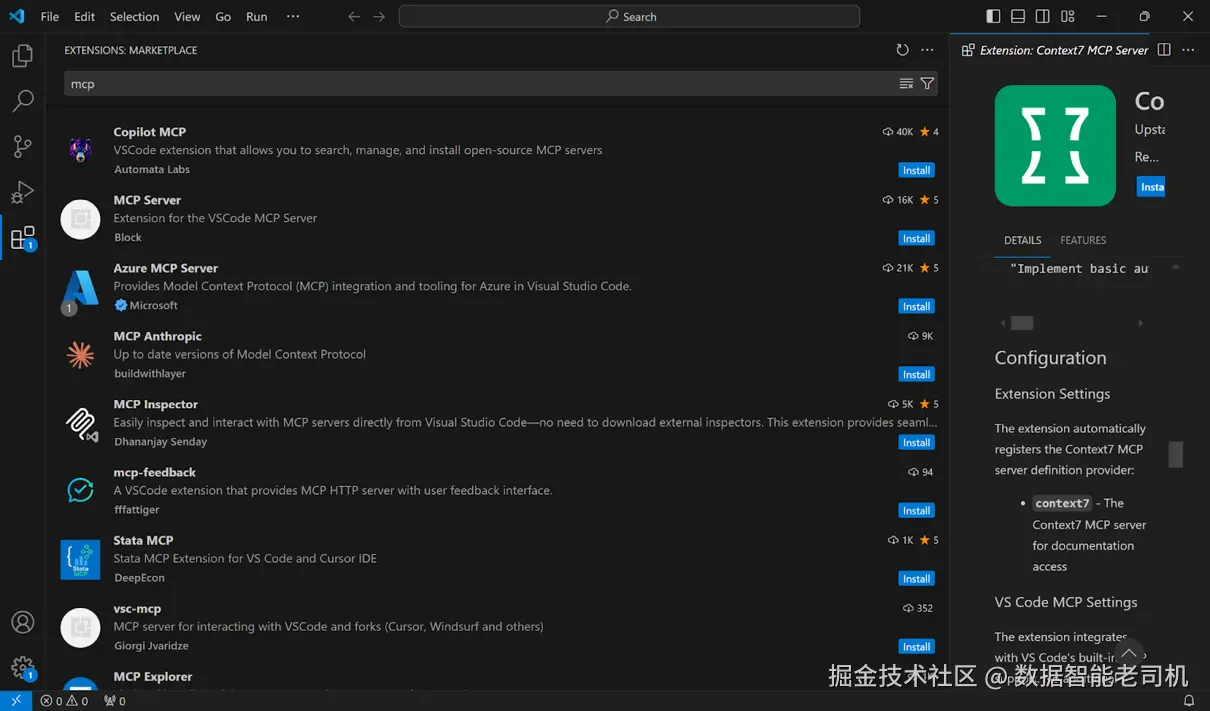Click the code block horizontal scrollbar thumb
The width and height of the screenshot is (1210, 711).
pyautogui.click(x=1022, y=323)
